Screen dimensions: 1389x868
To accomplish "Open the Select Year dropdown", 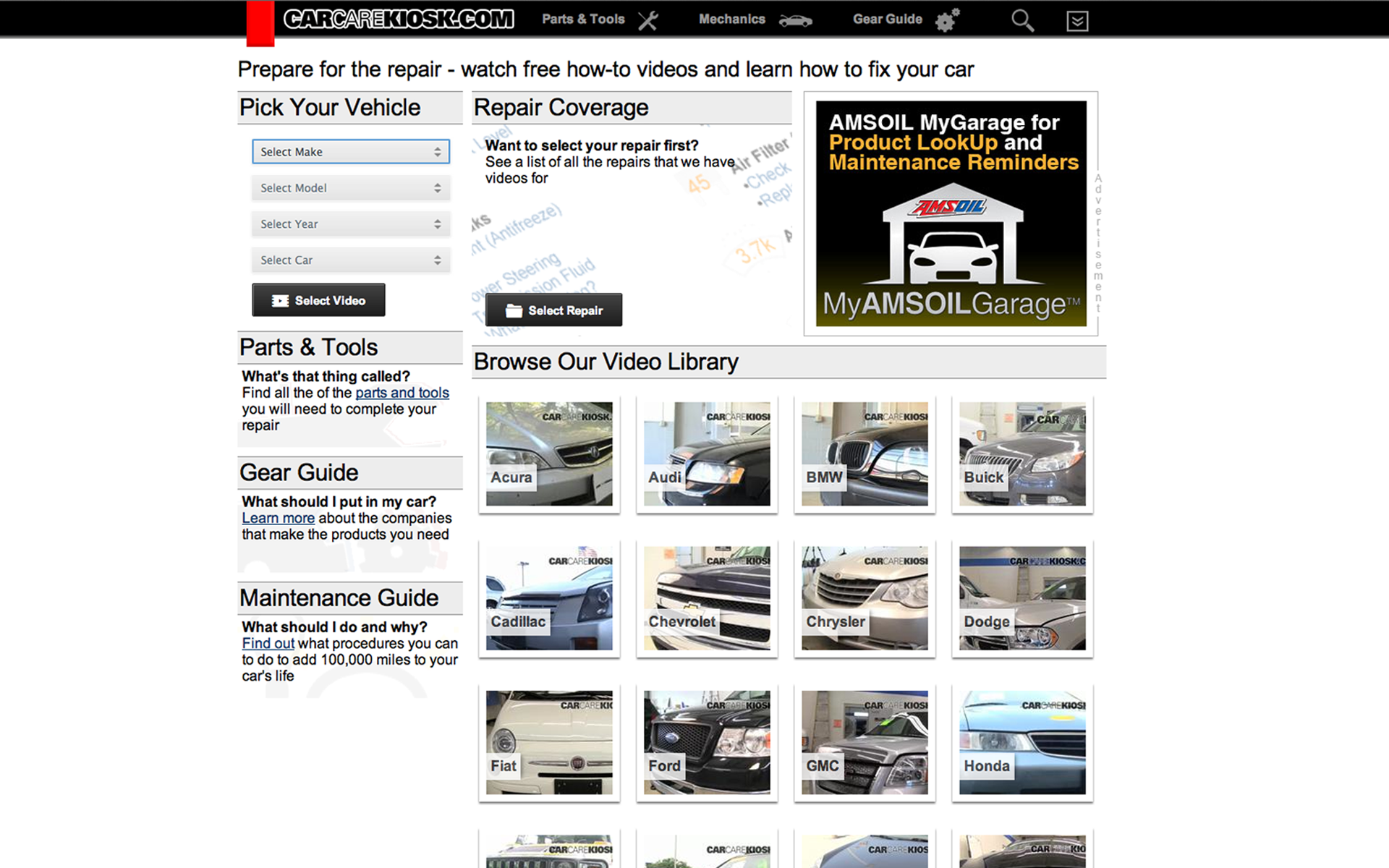I will pyautogui.click(x=351, y=224).
